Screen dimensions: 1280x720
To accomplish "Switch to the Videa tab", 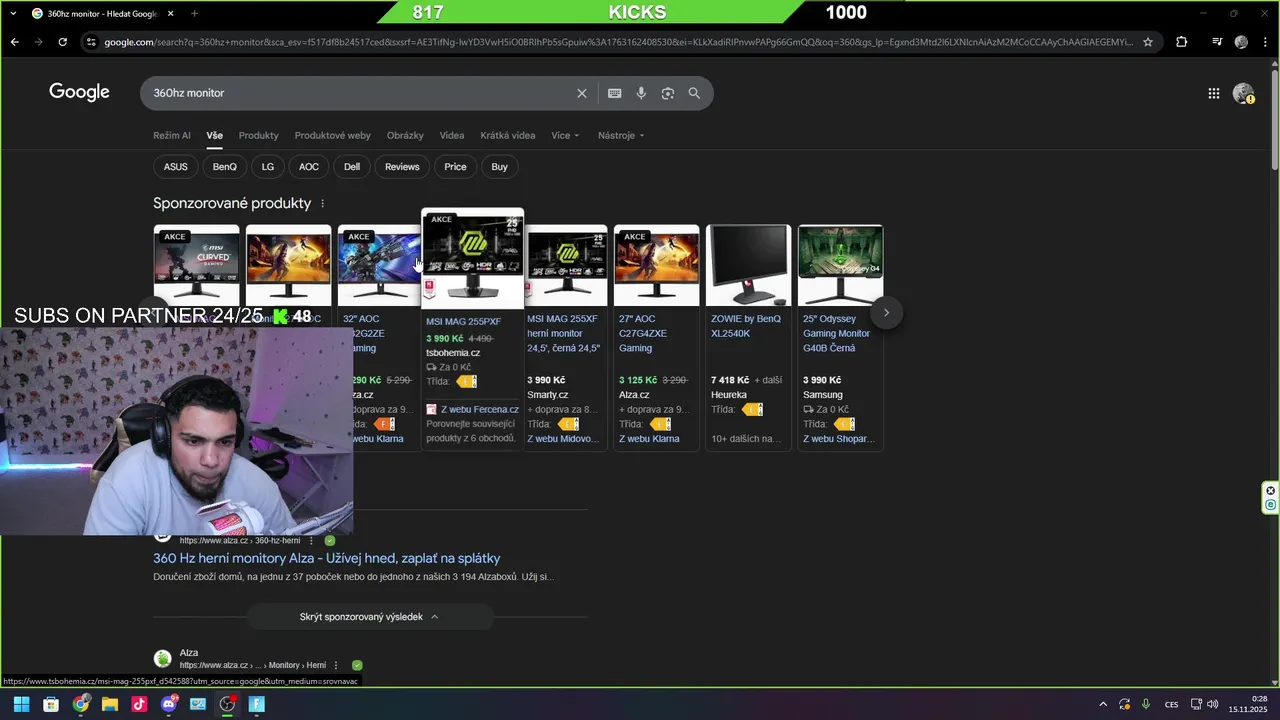I will pos(452,135).
